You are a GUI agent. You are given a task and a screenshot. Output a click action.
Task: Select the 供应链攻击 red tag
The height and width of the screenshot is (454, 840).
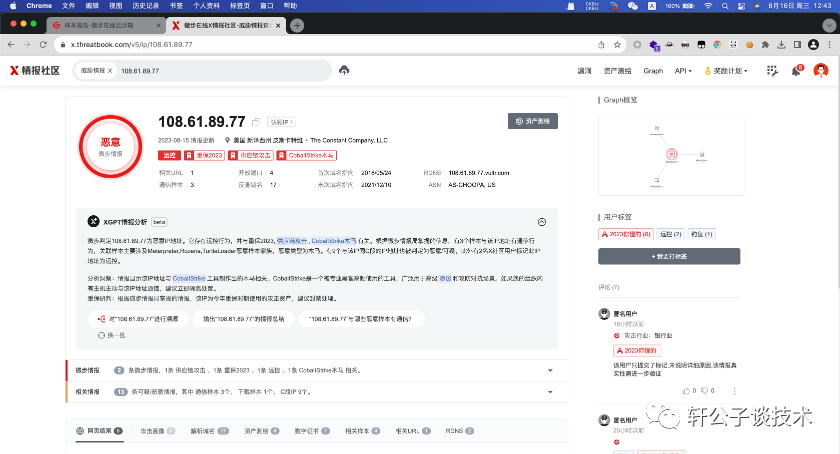[x=251, y=155]
